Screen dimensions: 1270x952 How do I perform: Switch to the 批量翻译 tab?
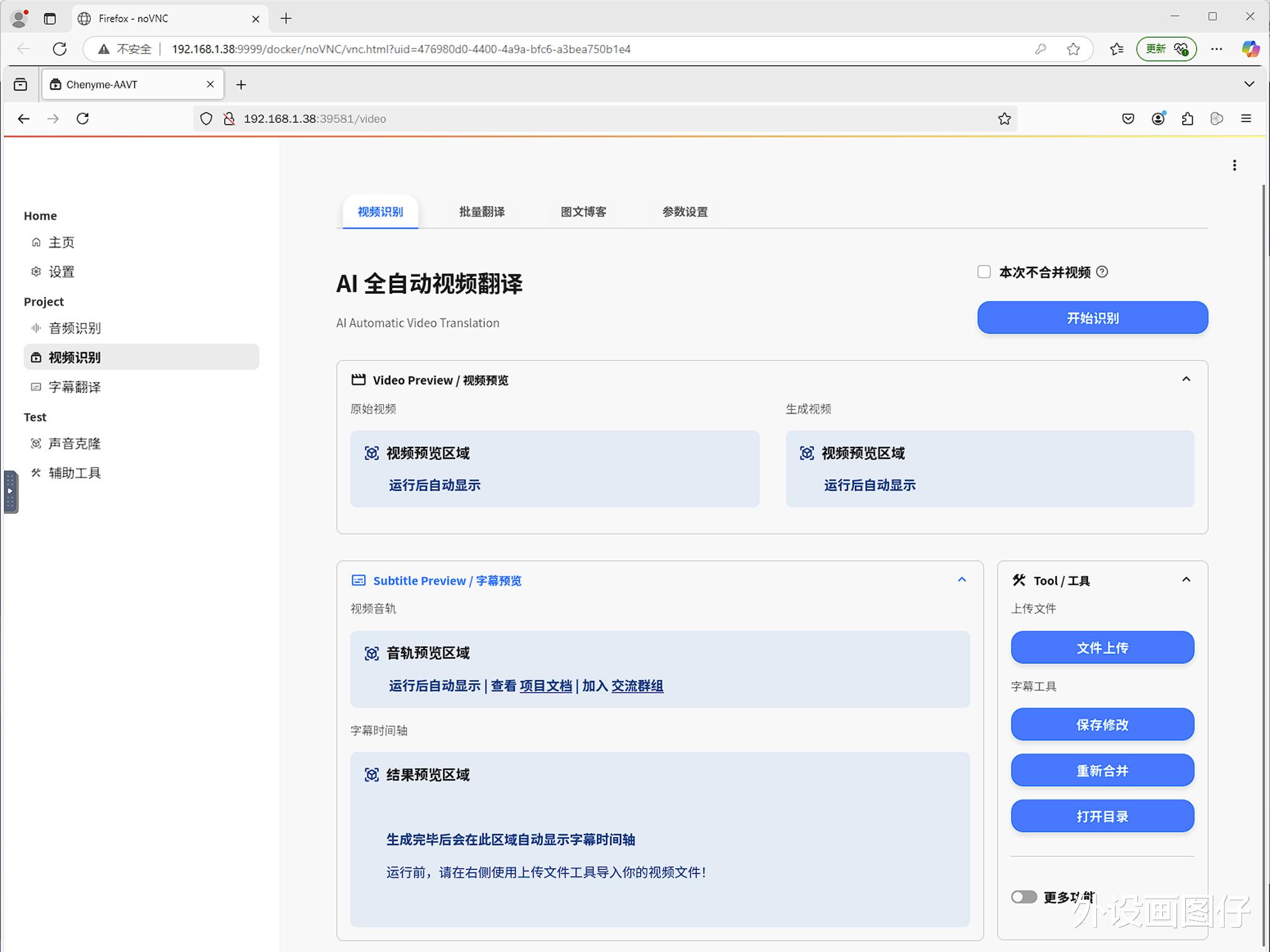pos(482,212)
